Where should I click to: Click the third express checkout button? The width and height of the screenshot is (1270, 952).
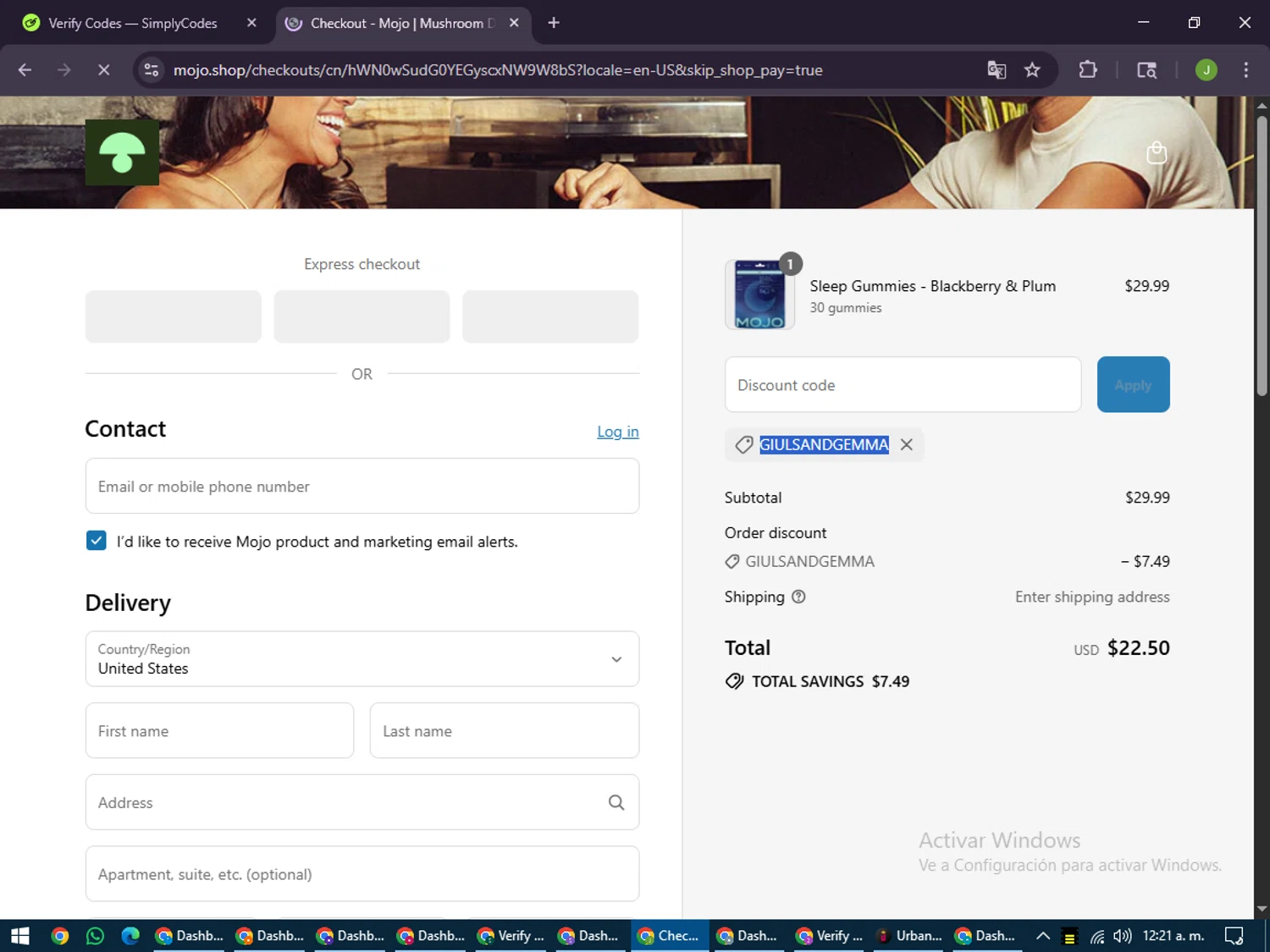pyautogui.click(x=550, y=316)
